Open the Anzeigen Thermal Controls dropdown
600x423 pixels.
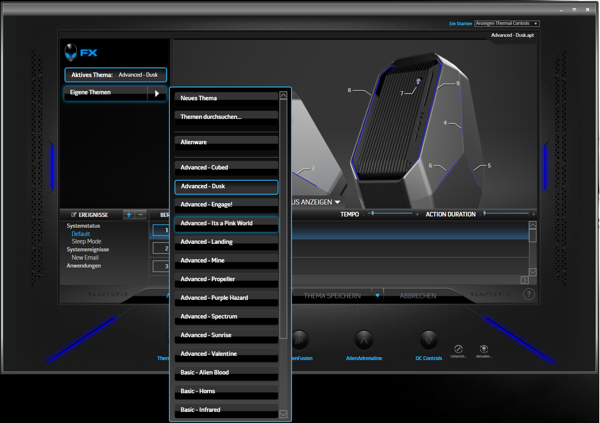pos(507,23)
